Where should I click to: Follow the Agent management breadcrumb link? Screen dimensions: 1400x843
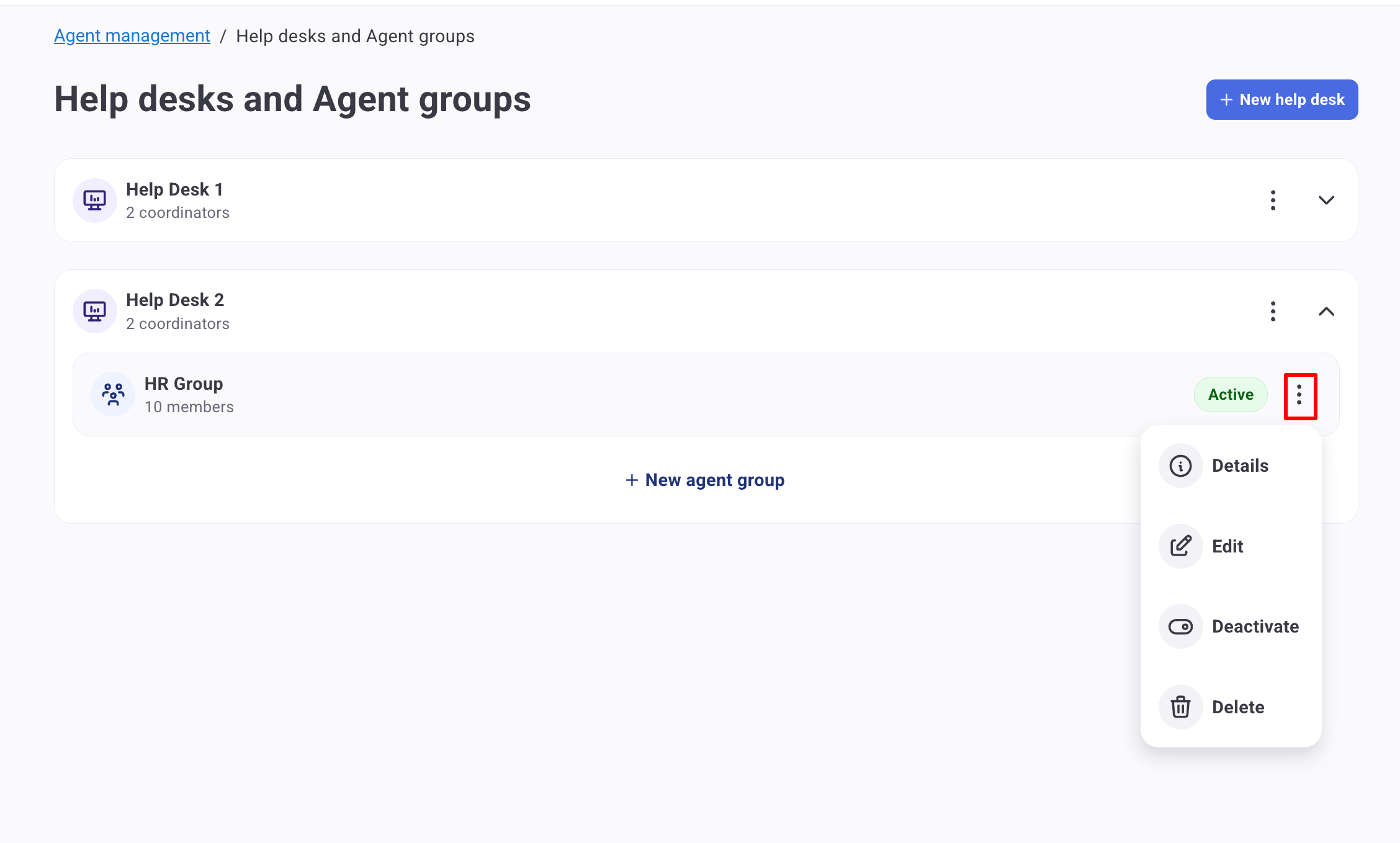click(x=132, y=36)
